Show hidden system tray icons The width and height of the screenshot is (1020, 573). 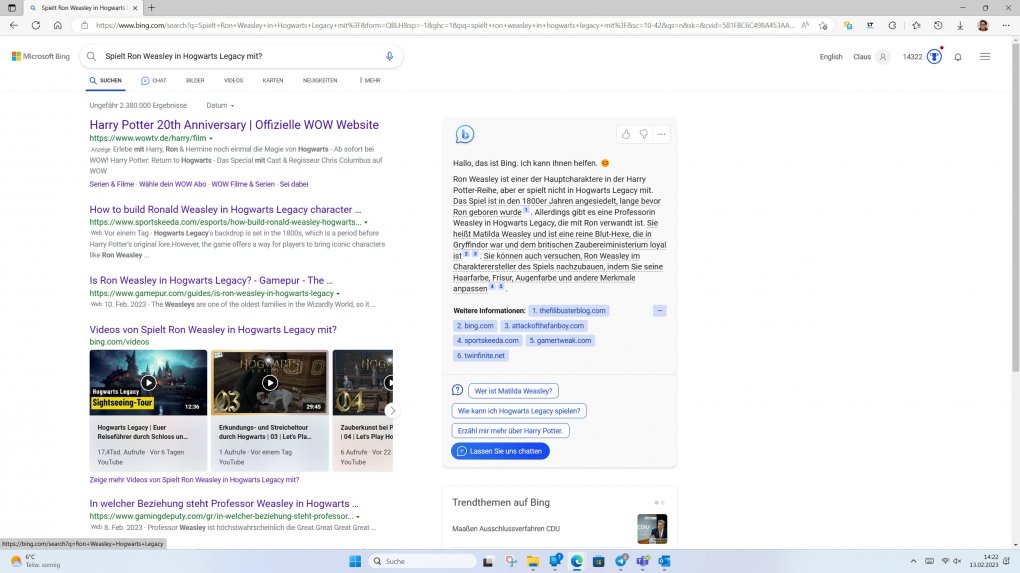pyautogui.click(x=913, y=561)
